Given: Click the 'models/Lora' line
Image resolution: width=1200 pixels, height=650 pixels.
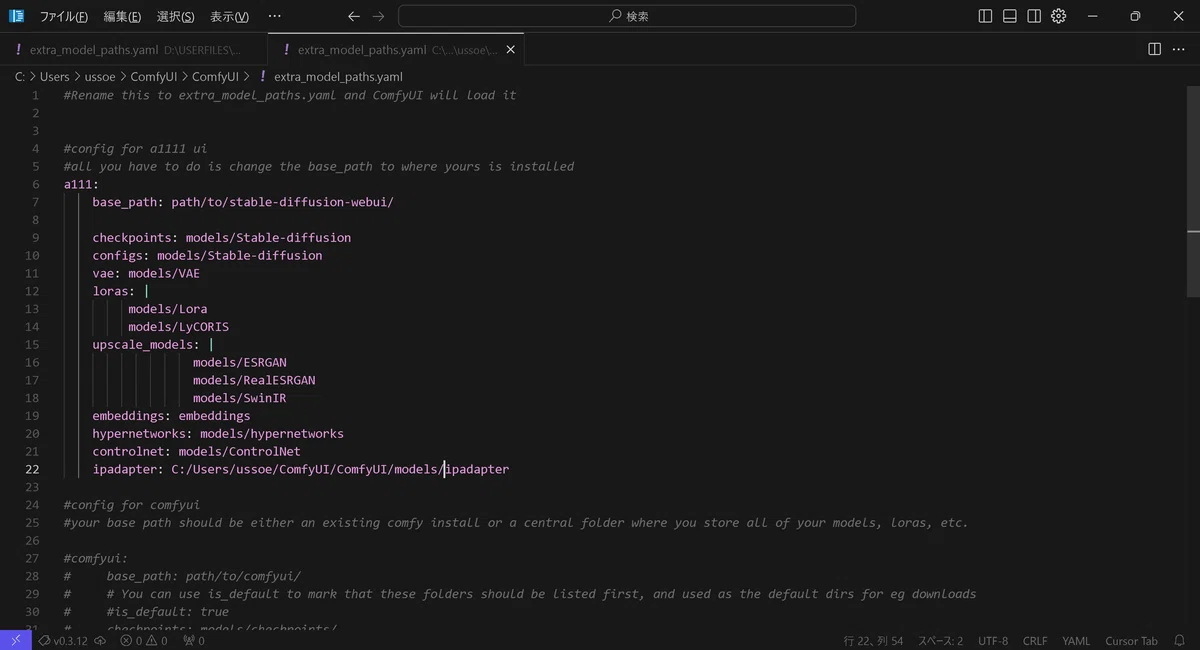Looking at the screenshot, I should point(168,309).
